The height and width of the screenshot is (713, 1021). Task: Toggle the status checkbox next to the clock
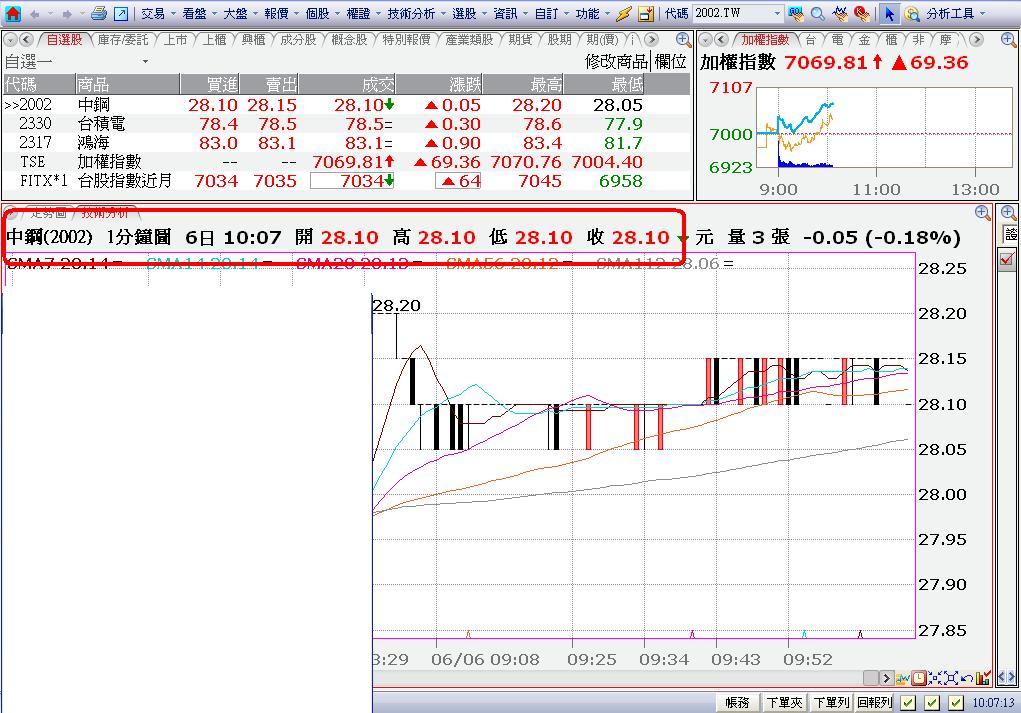pos(955,703)
